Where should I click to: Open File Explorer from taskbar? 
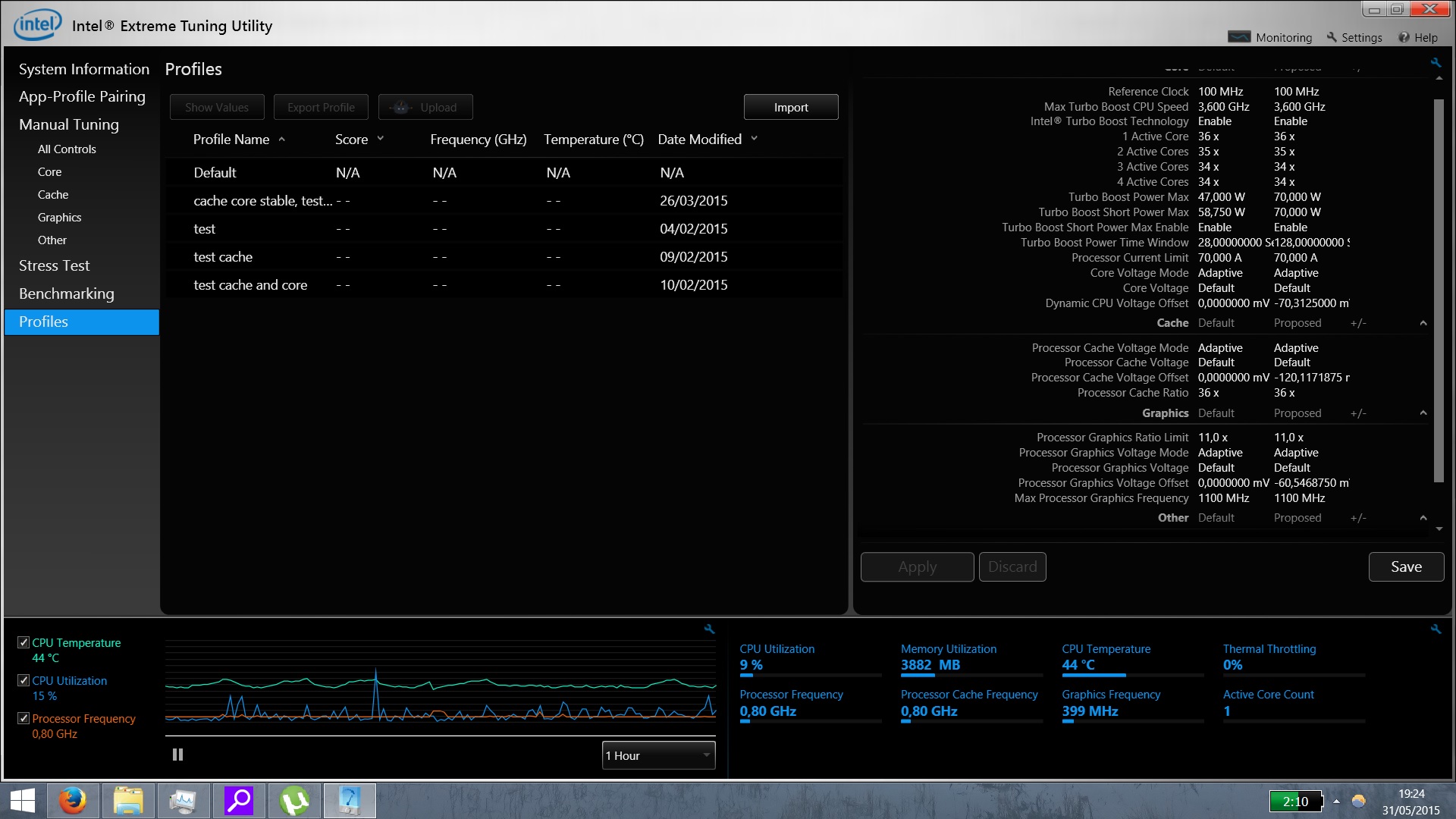pos(128,801)
